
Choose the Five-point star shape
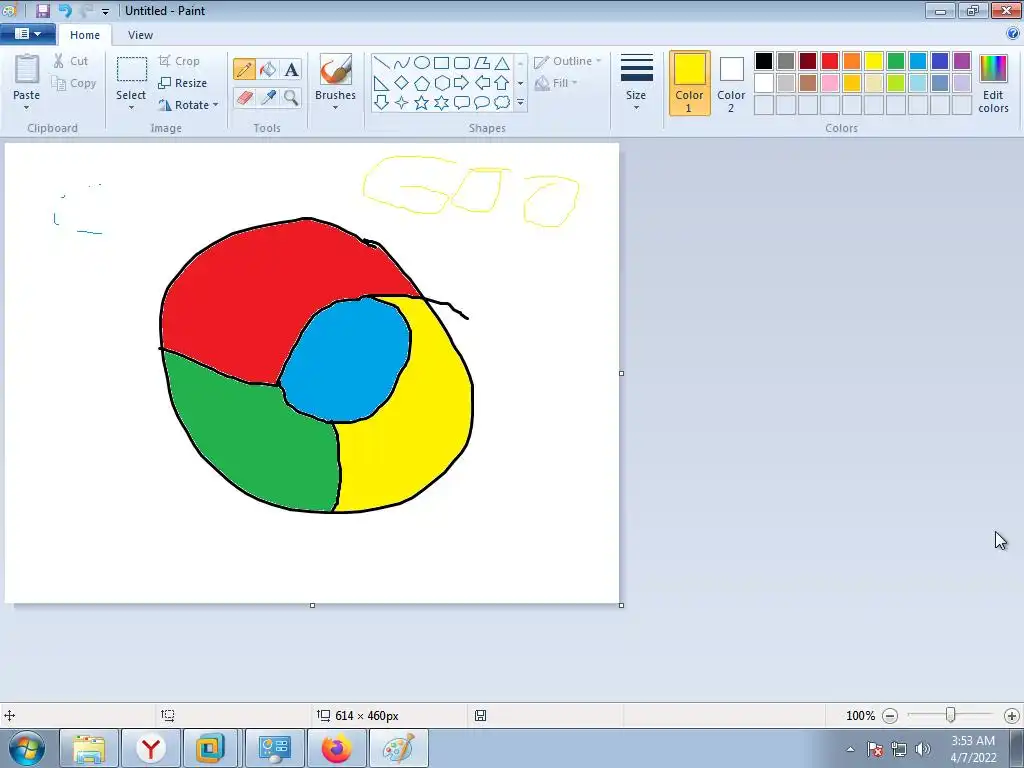(422, 103)
